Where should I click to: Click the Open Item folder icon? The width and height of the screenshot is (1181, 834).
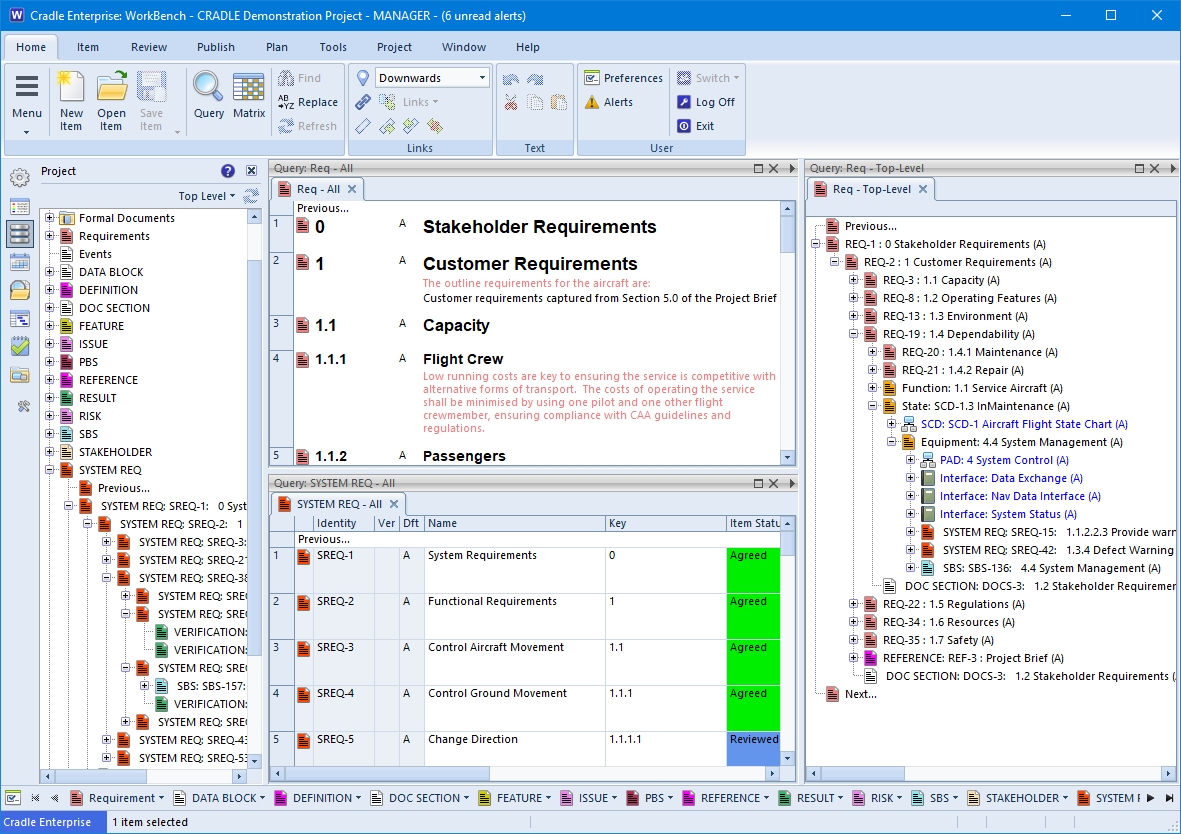(x=111, y=100)
